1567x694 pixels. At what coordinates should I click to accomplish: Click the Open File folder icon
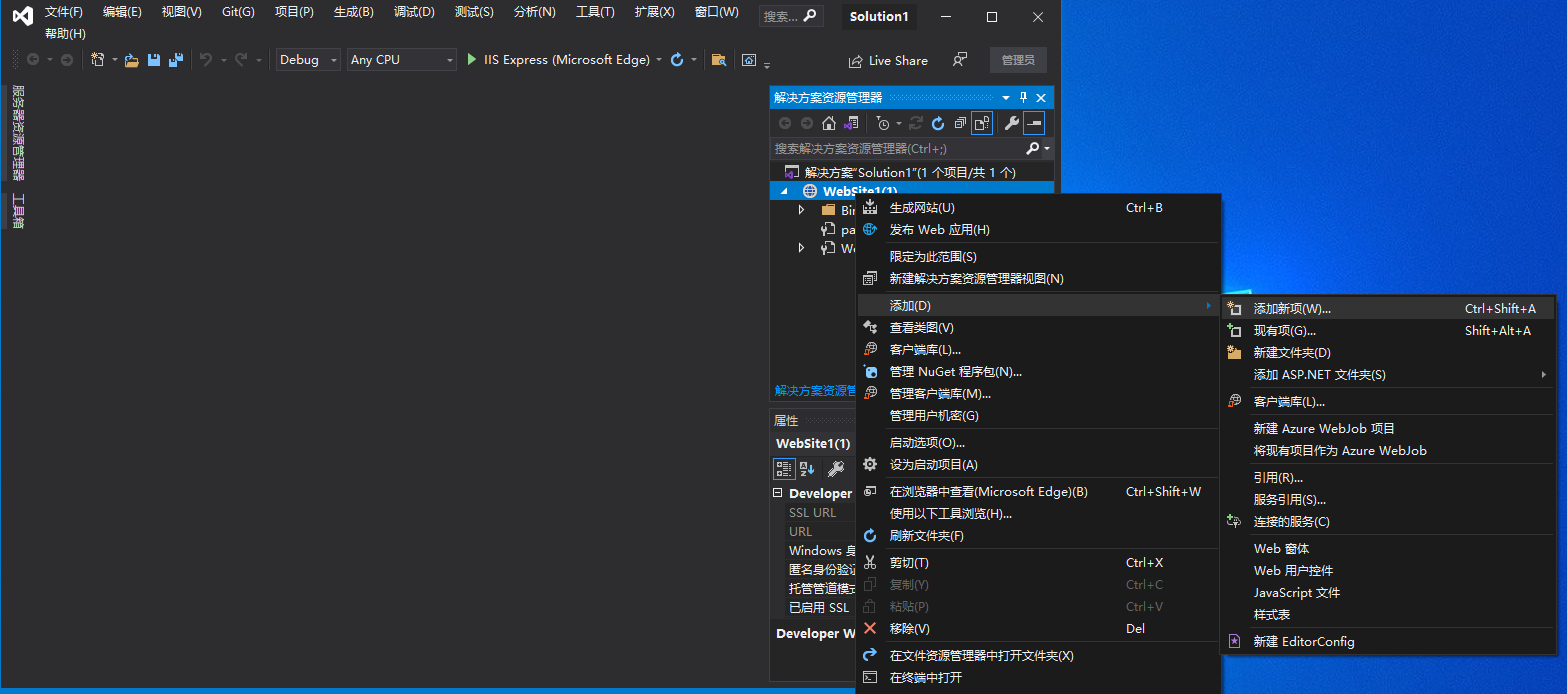point(131,60)
